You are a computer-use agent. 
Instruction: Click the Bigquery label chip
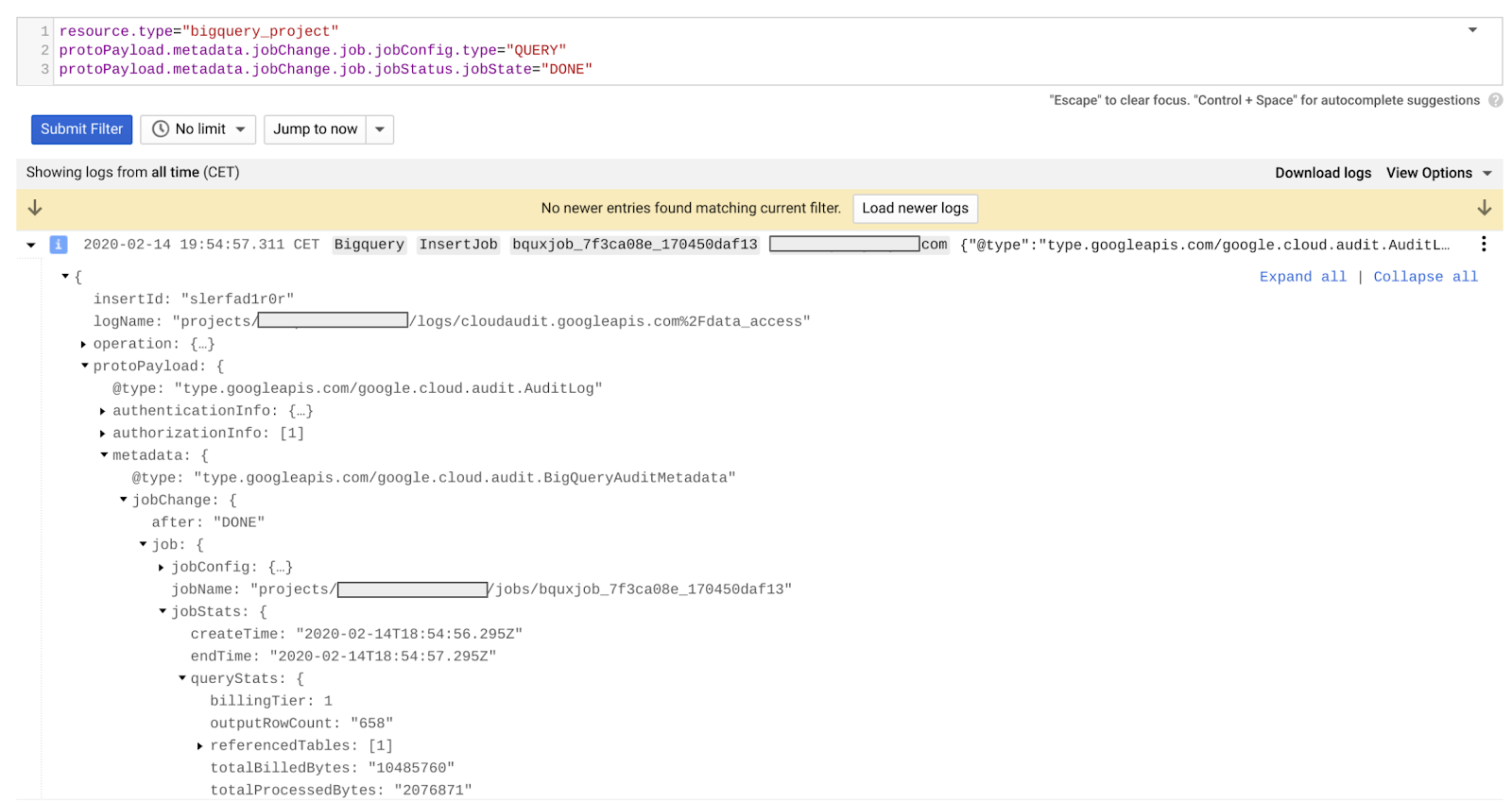tap(369, 245)
